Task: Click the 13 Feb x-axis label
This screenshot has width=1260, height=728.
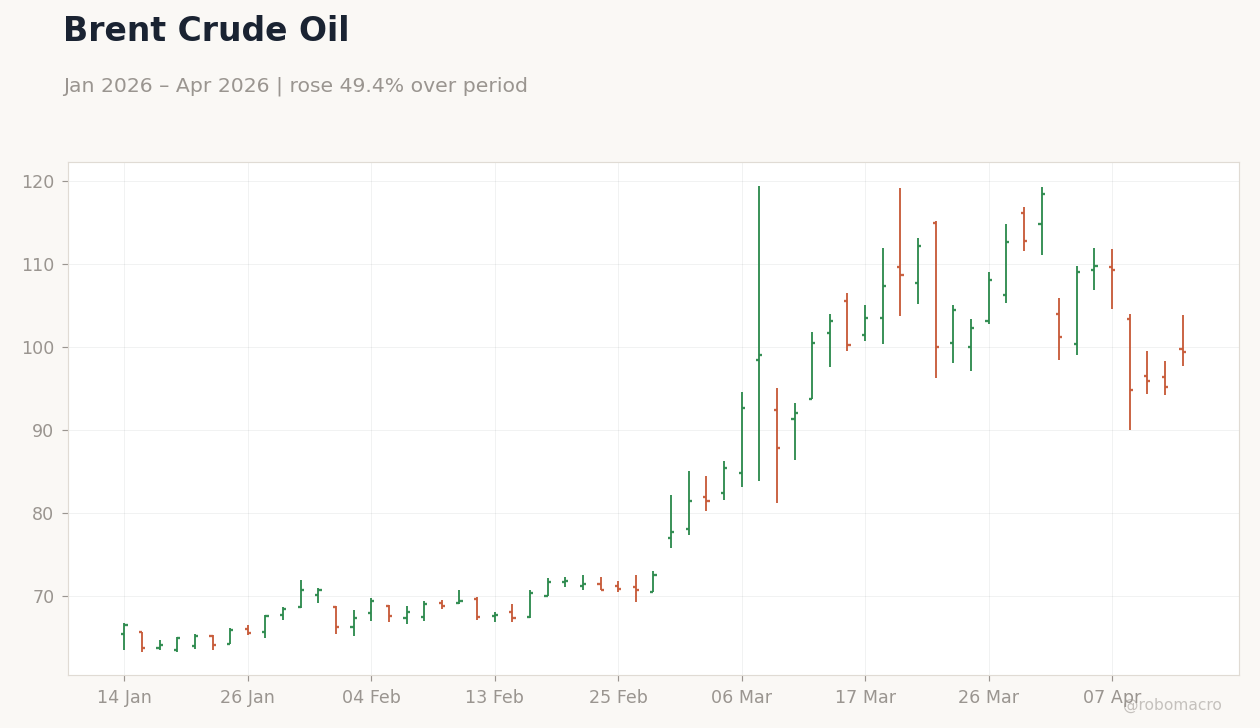Action: pos(494,698)
